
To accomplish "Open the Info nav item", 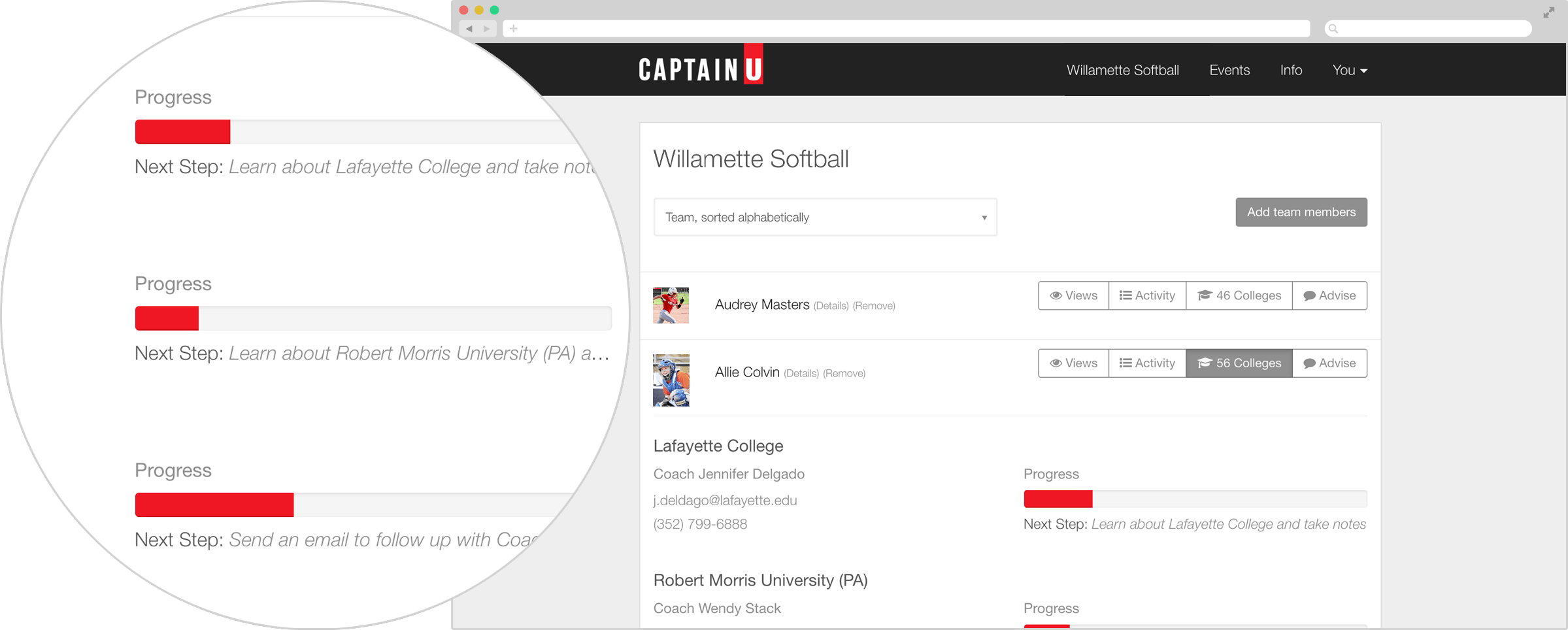I will pos(1290,70).
